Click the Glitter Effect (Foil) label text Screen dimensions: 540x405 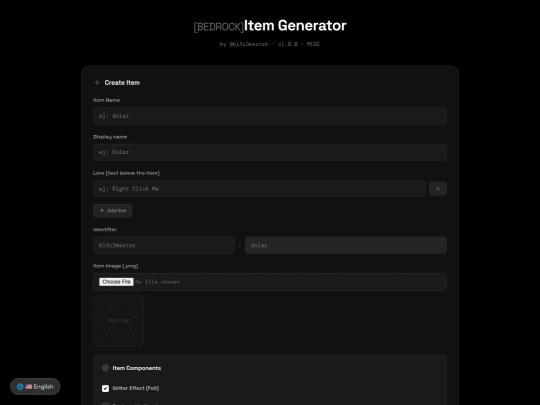pos(136,388)
